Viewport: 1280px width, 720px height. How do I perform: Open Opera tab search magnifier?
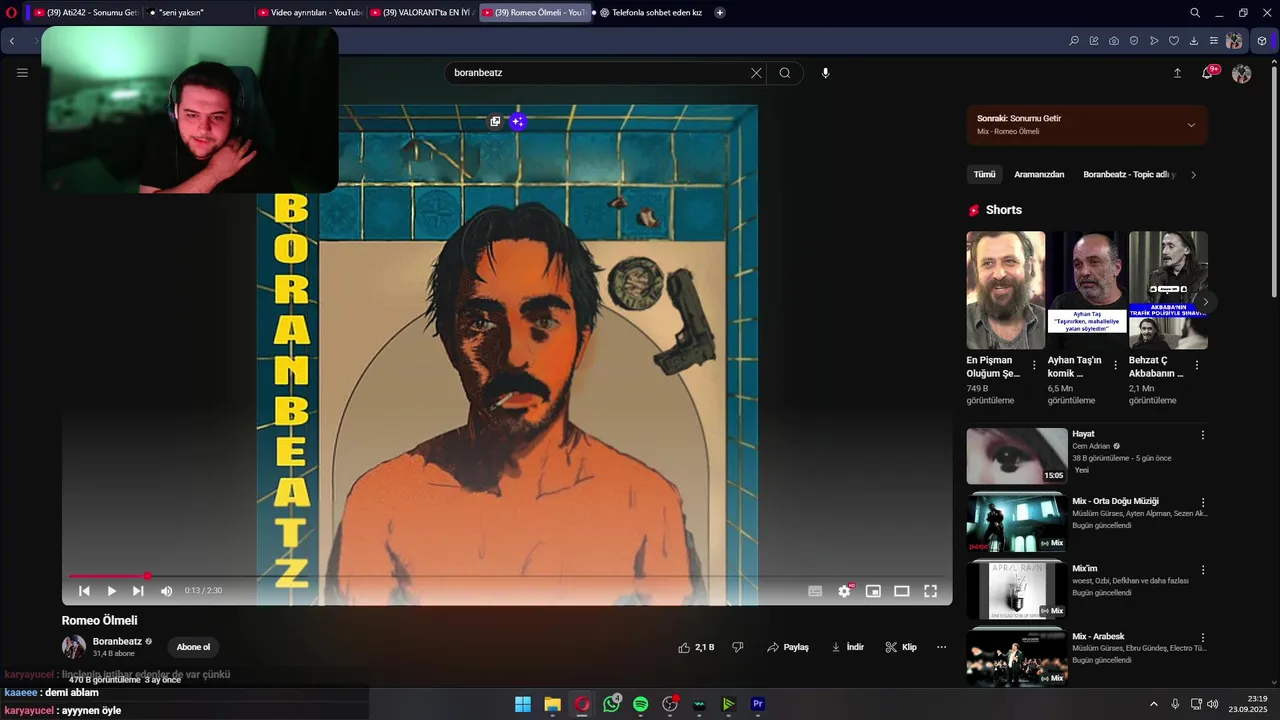click(1195, 13)
